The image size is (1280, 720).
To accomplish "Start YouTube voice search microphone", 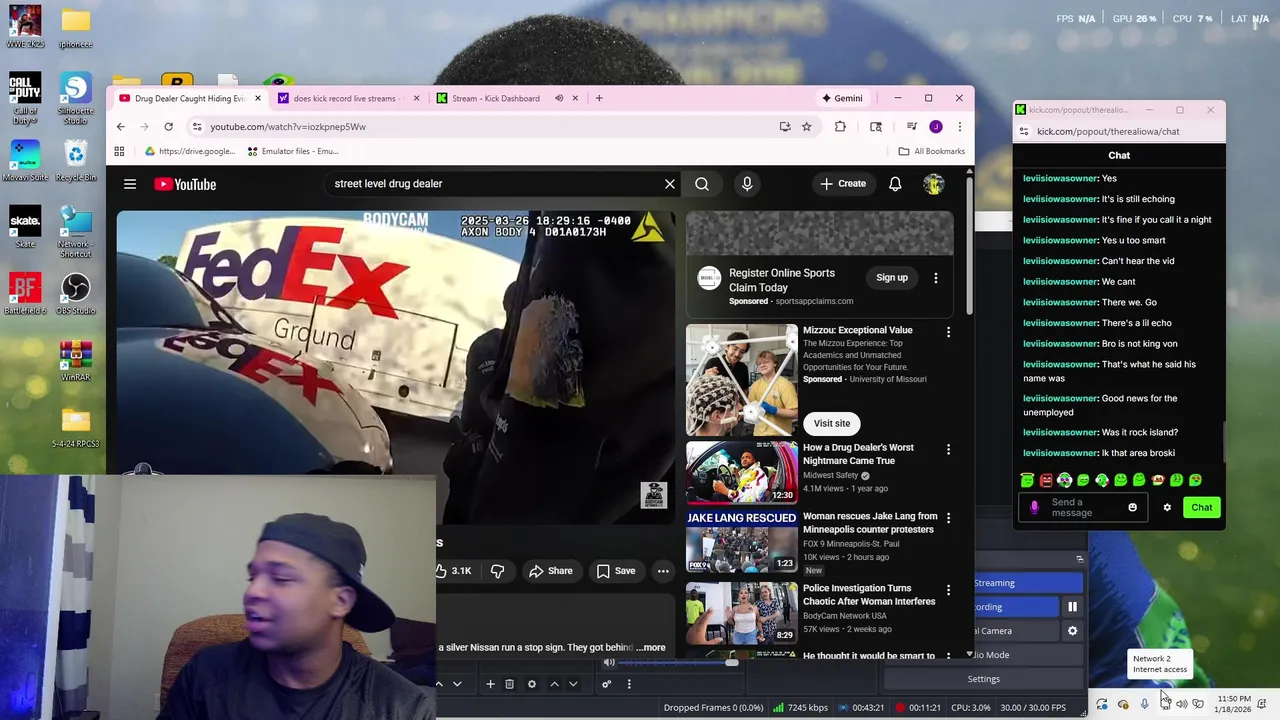I will click(x=747, y=184).
